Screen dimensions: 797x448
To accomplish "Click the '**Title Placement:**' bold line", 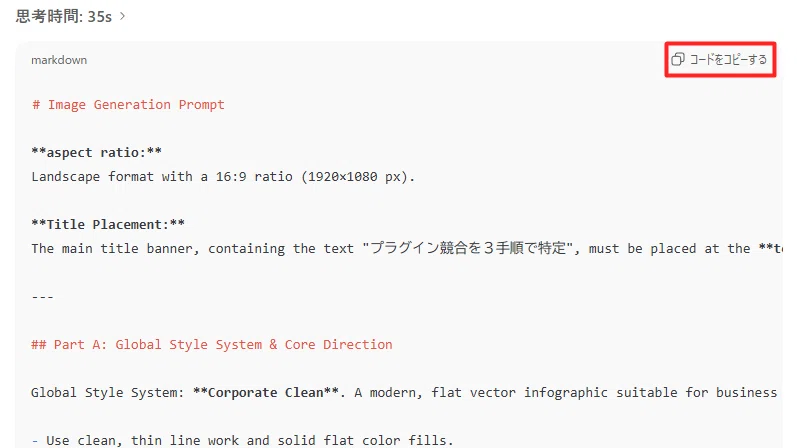I will coord(108,225).
